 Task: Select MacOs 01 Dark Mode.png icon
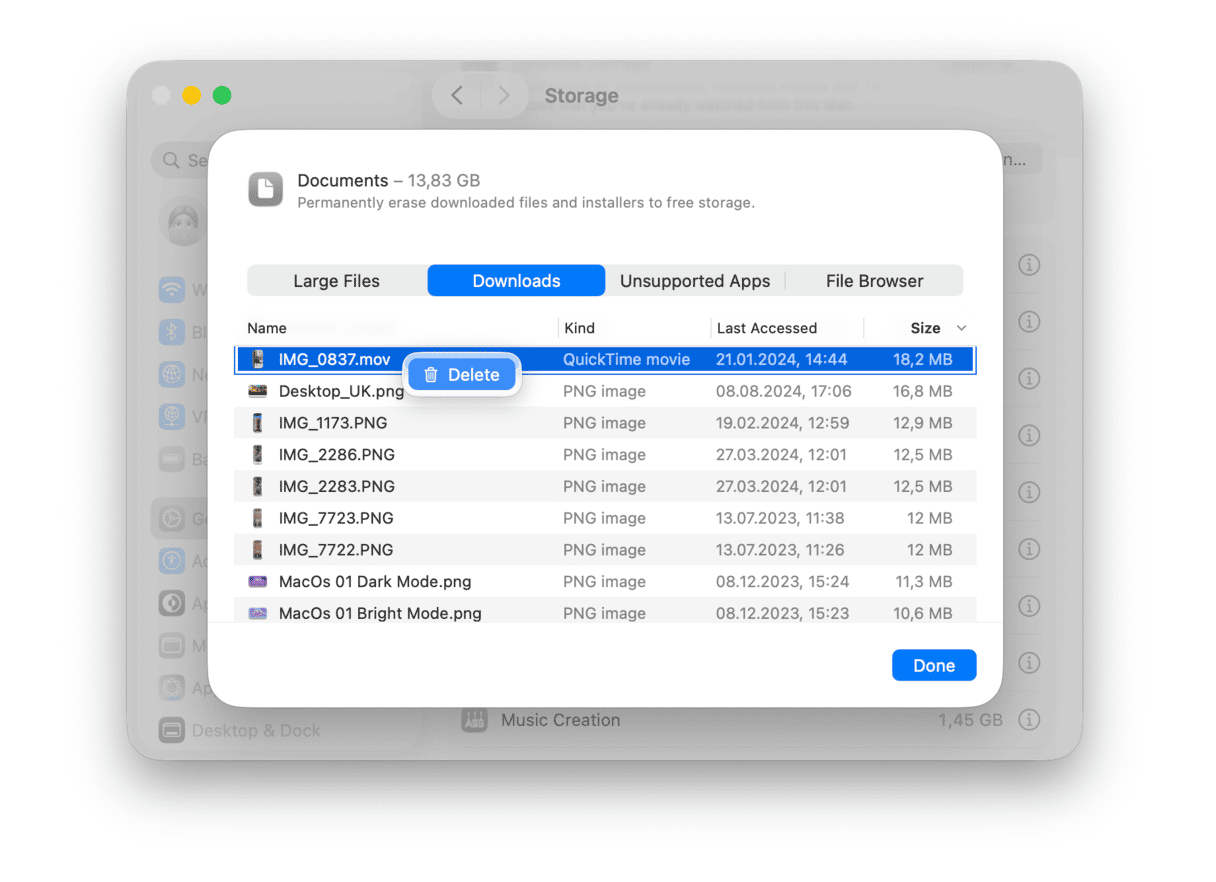point(258,582)
